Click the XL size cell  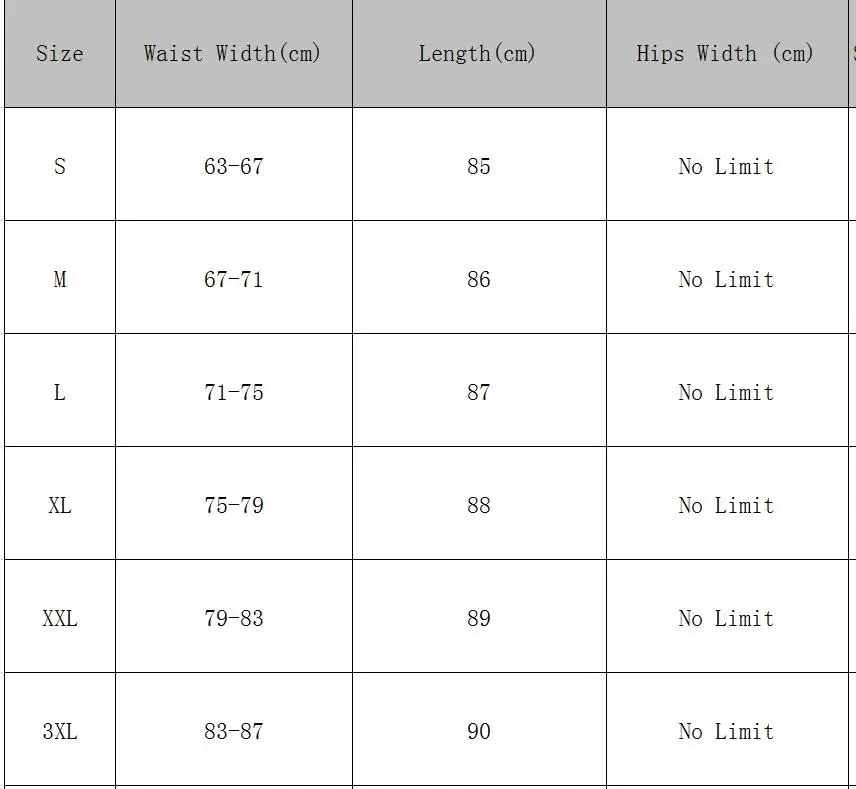60,505
